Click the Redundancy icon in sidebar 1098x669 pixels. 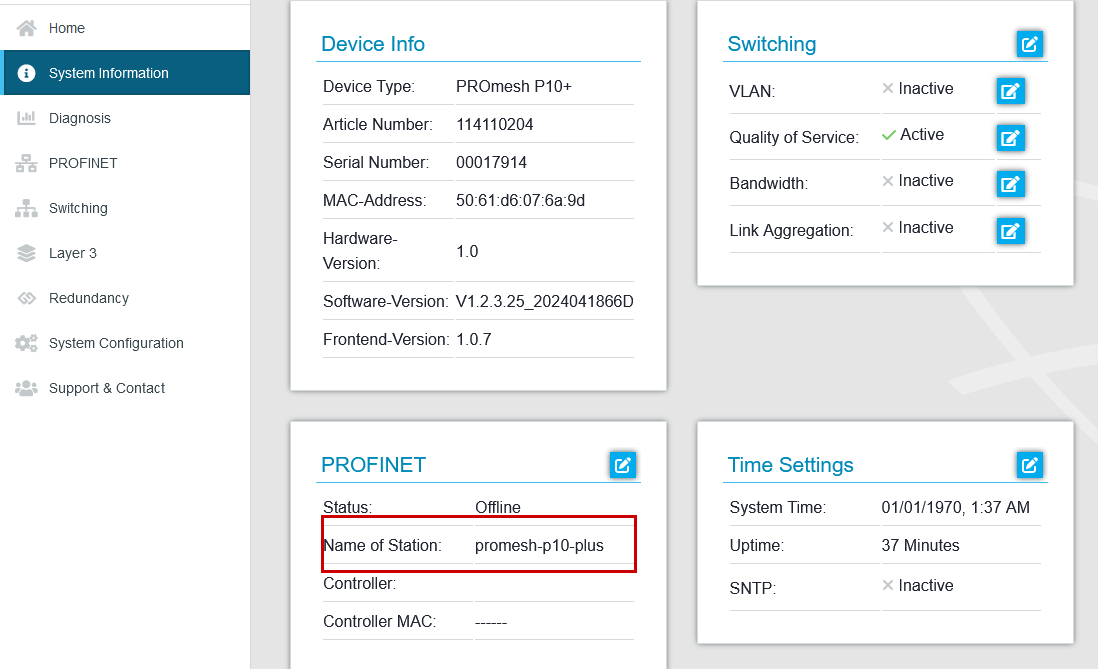pyautogui.click(x=27, y=298)
